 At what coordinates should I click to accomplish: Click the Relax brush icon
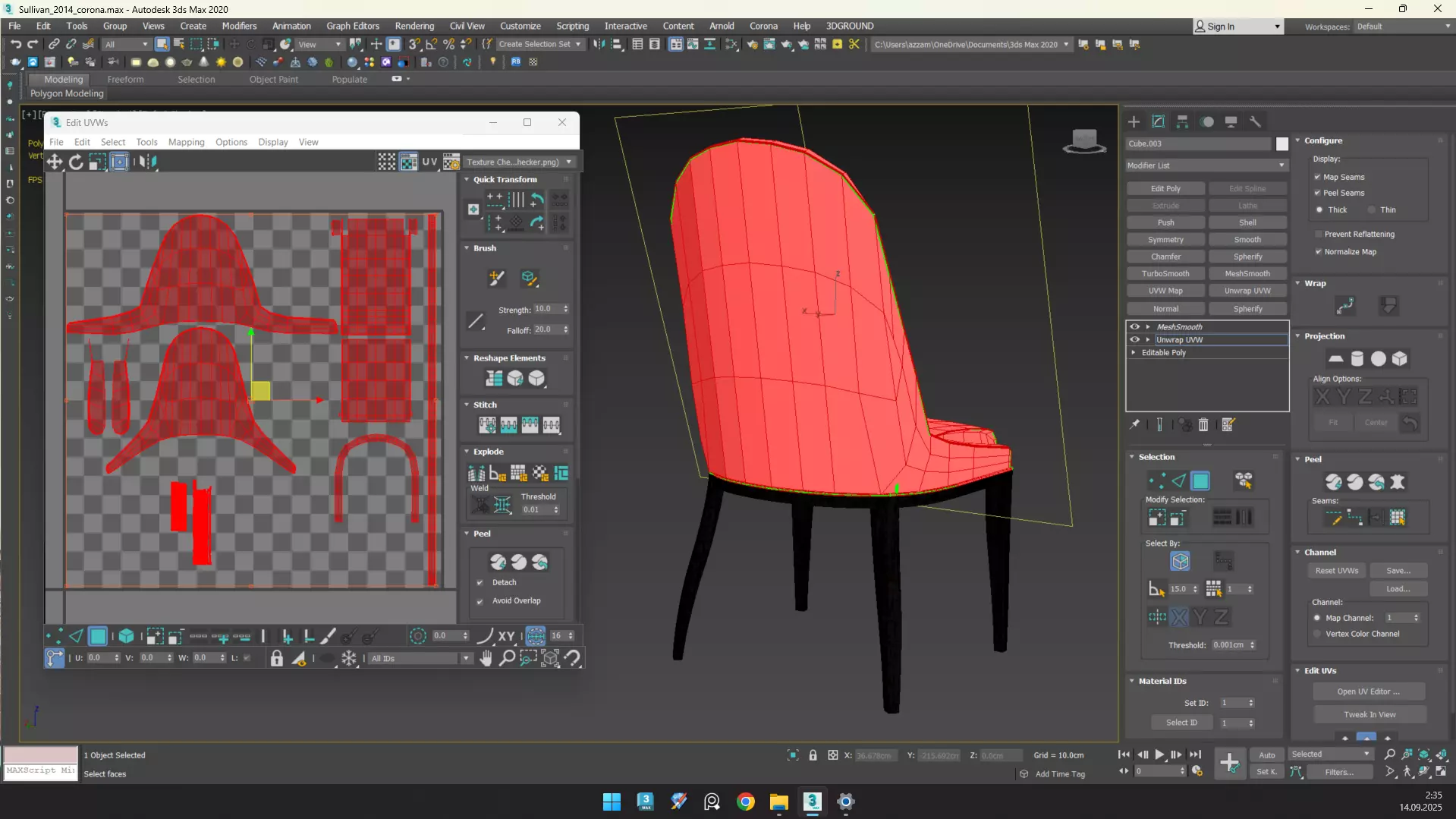coord(529,279)
